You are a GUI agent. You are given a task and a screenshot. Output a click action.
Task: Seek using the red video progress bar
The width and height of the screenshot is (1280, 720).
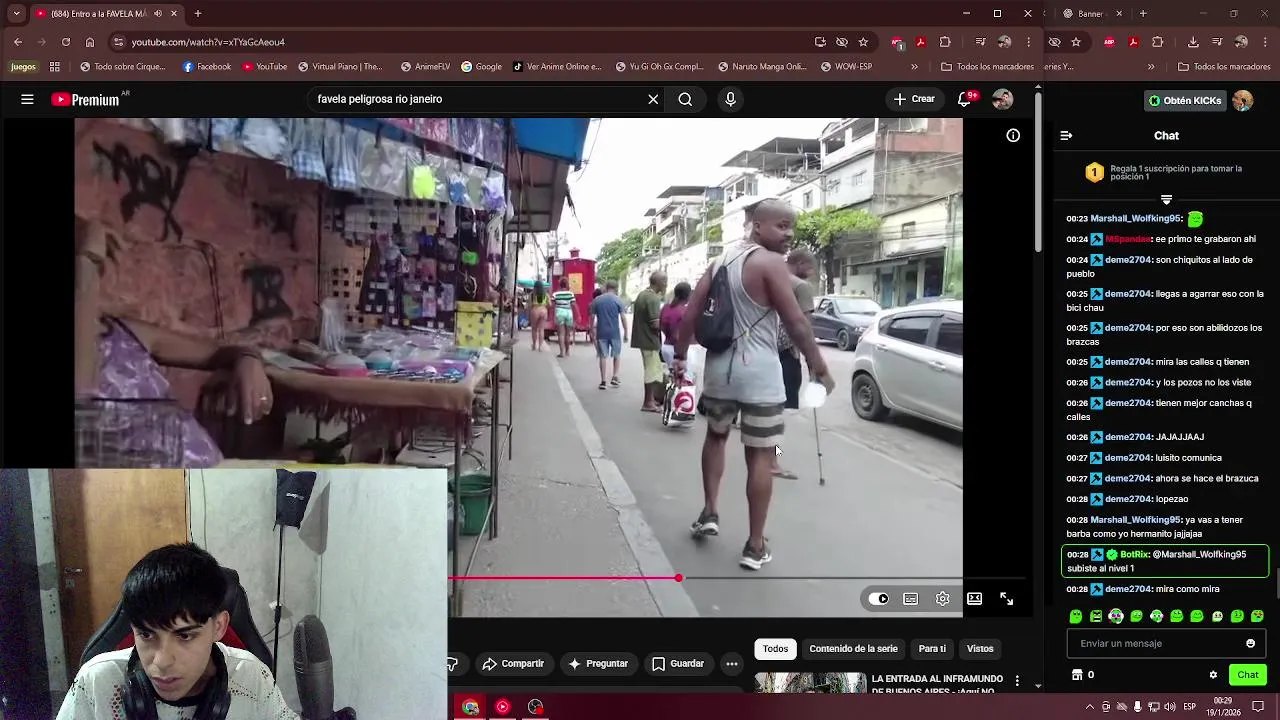click(x=564, y=578)
